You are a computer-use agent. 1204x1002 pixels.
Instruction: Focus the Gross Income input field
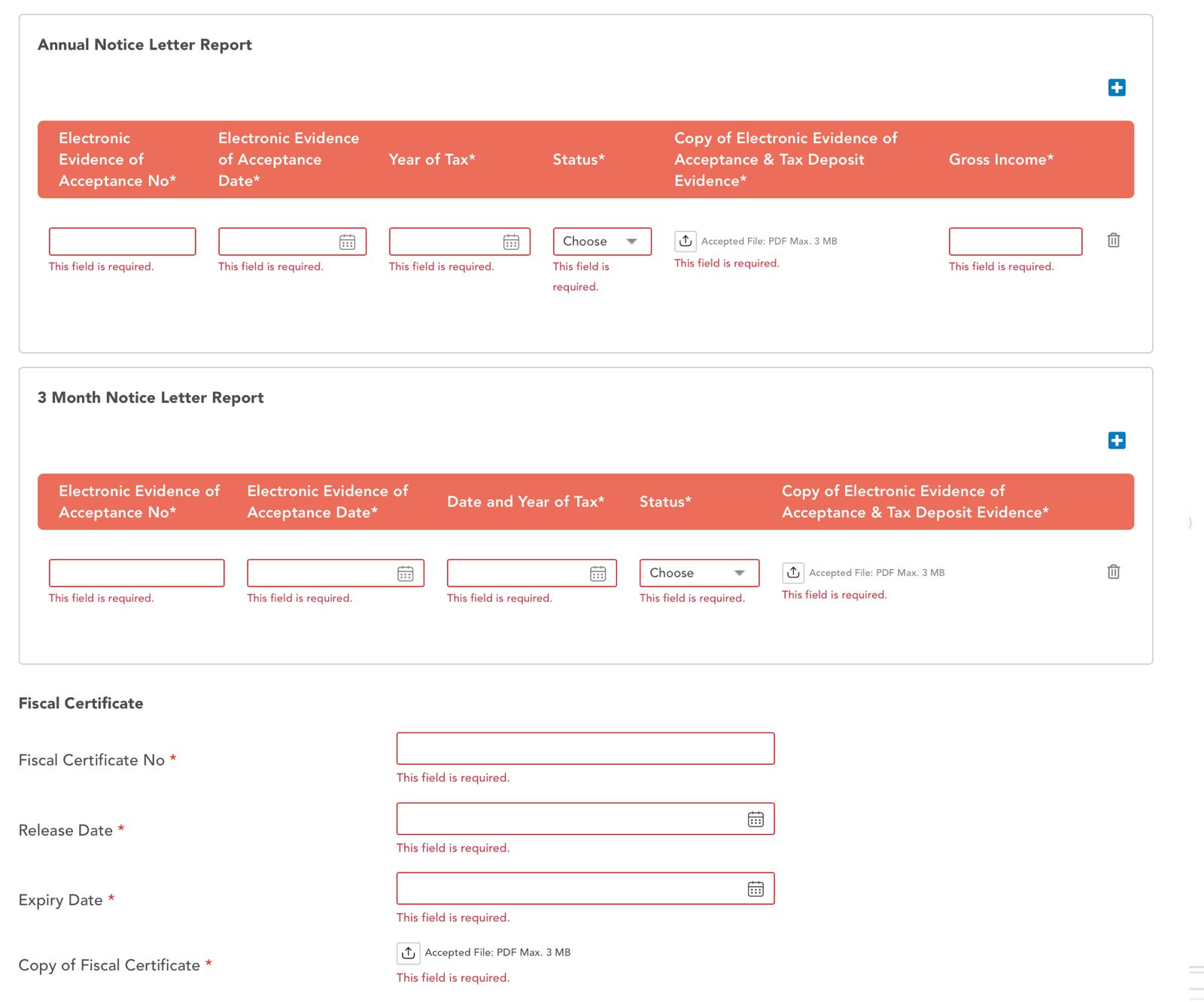click(1014, 242)
